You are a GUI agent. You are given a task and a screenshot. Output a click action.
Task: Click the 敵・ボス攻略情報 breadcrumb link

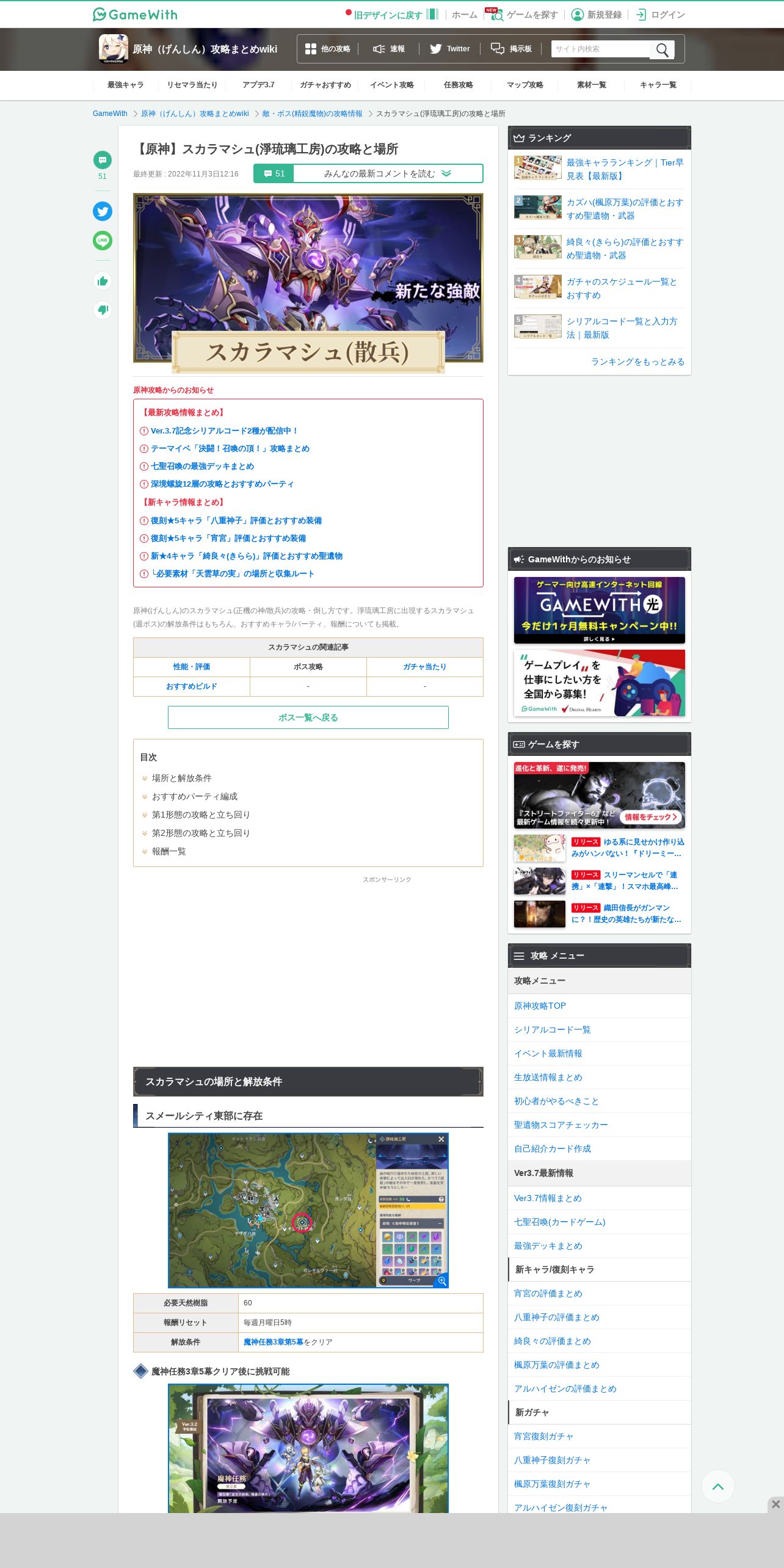click(312, 114)
